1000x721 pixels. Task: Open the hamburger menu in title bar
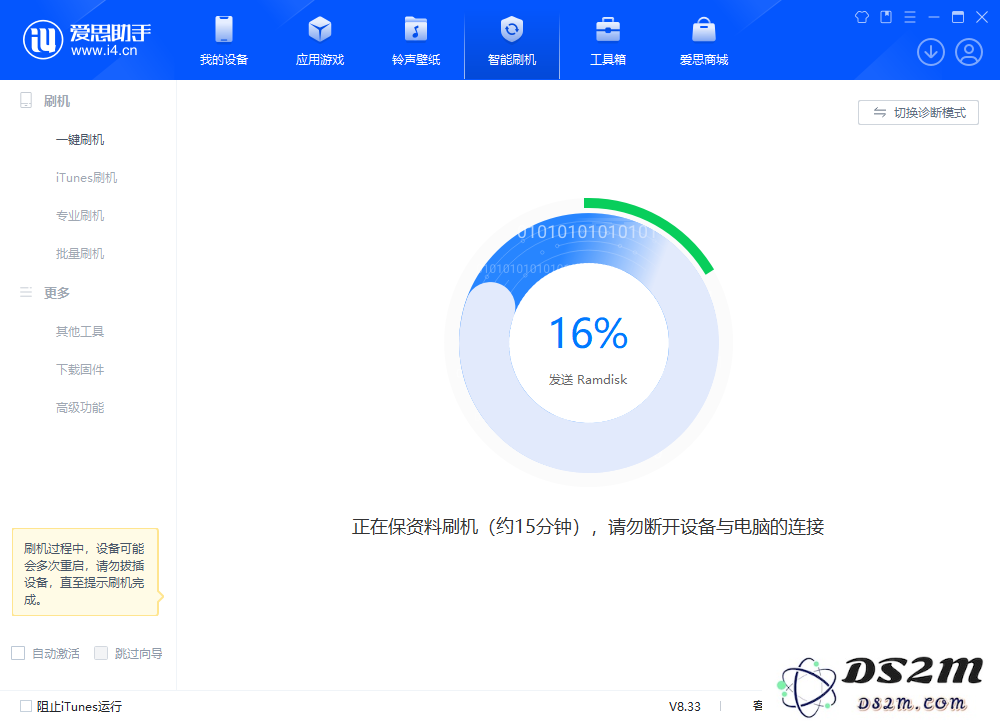click(x=910, y=17)
